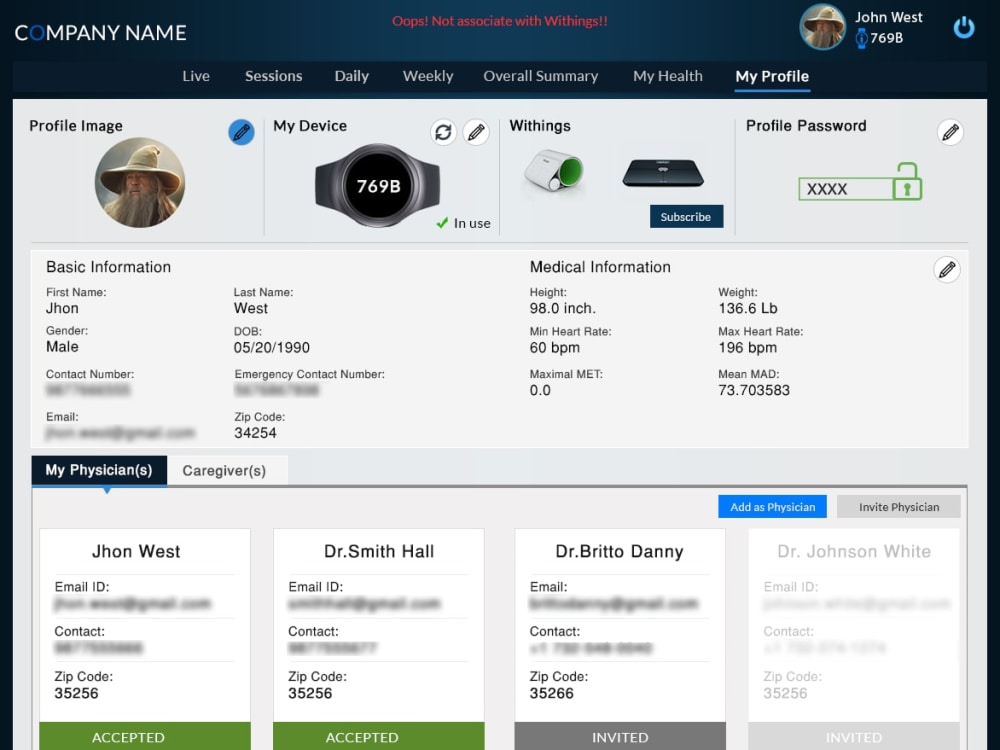Click INVITED status on Dr. Johnson White card
This screenshot has height=750, width=1000.
[854, 737]
